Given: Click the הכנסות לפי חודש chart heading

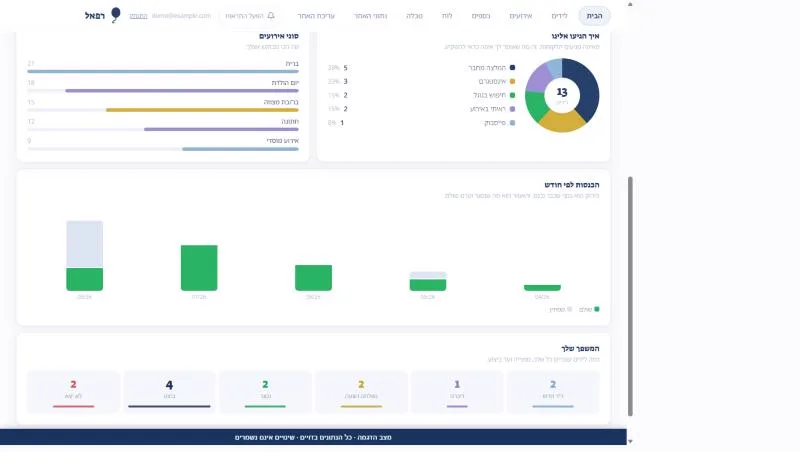Looking at the screenshot, I should coord(571,185).
